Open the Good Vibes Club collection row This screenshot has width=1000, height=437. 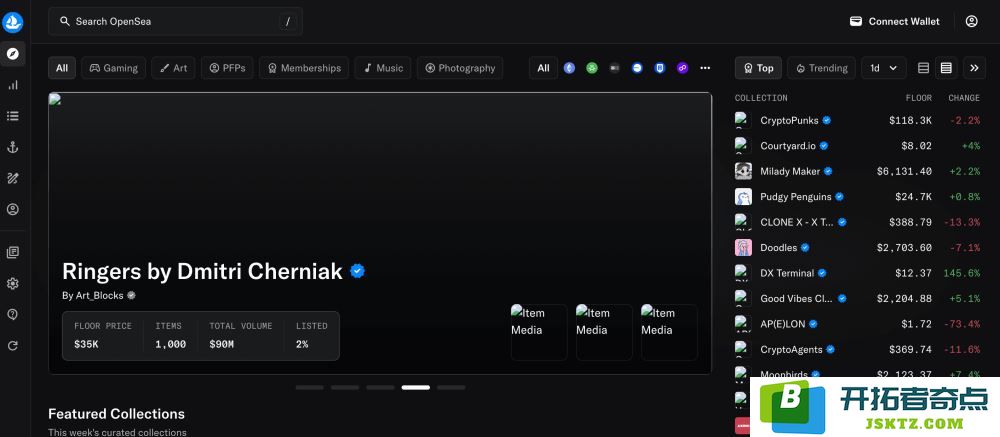coord(857,299)
